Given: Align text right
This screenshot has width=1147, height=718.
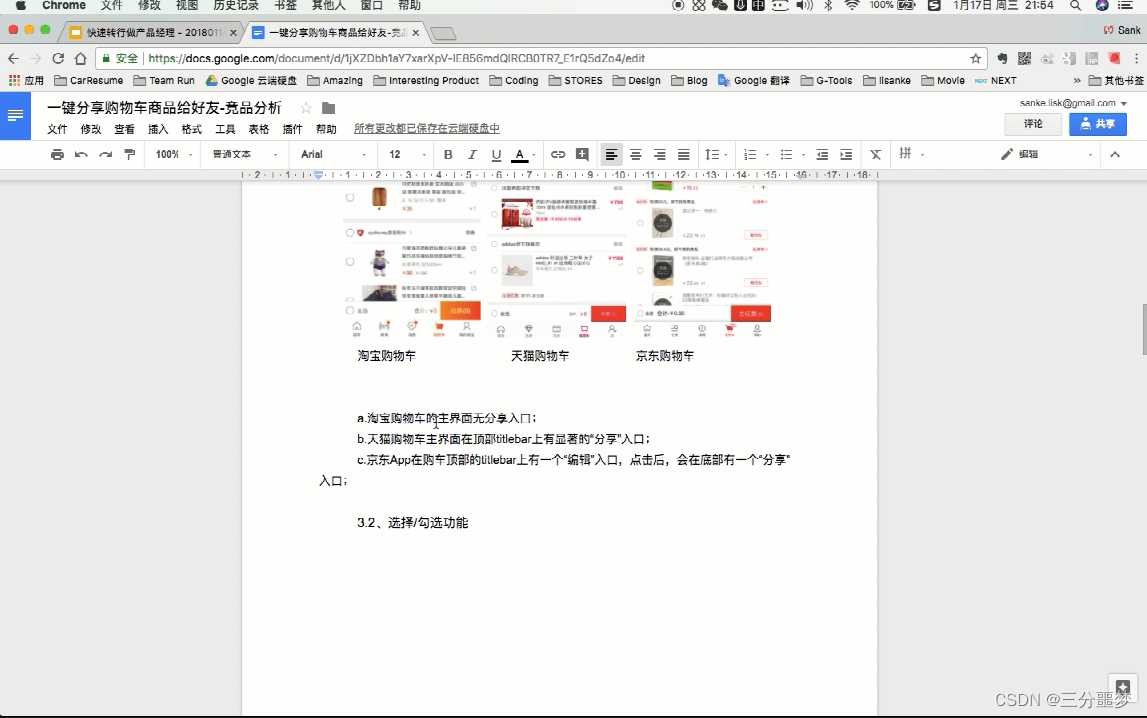Looking at the screenshot, I should 659,154.
